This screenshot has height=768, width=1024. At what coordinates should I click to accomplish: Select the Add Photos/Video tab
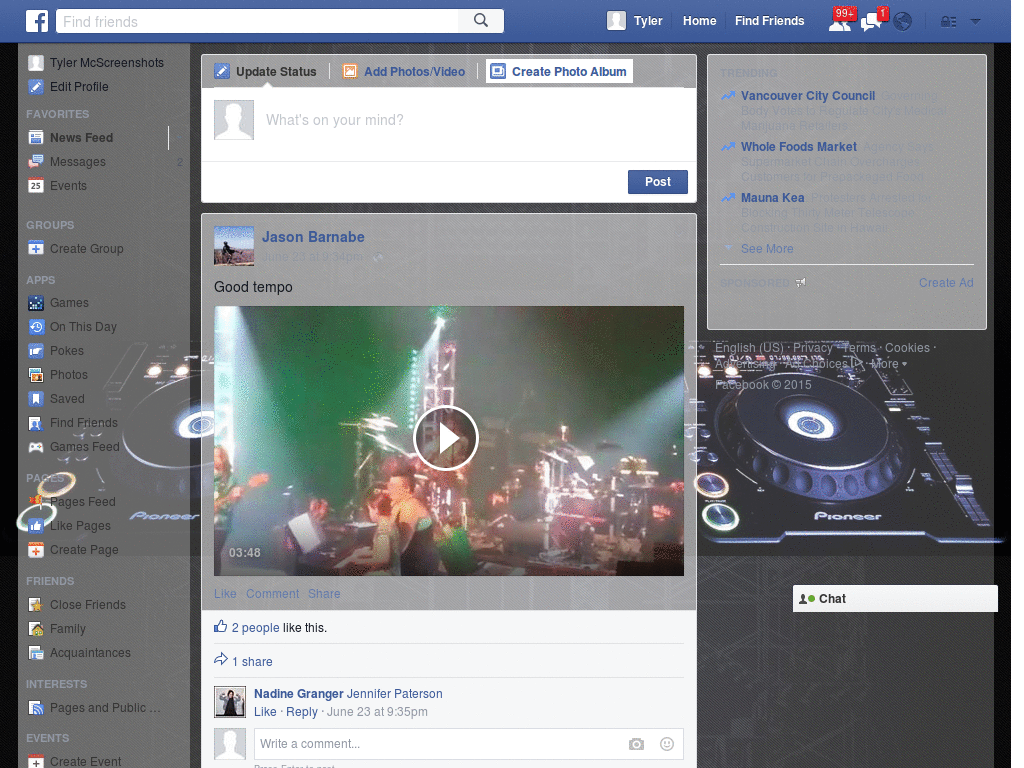(404, 72)
